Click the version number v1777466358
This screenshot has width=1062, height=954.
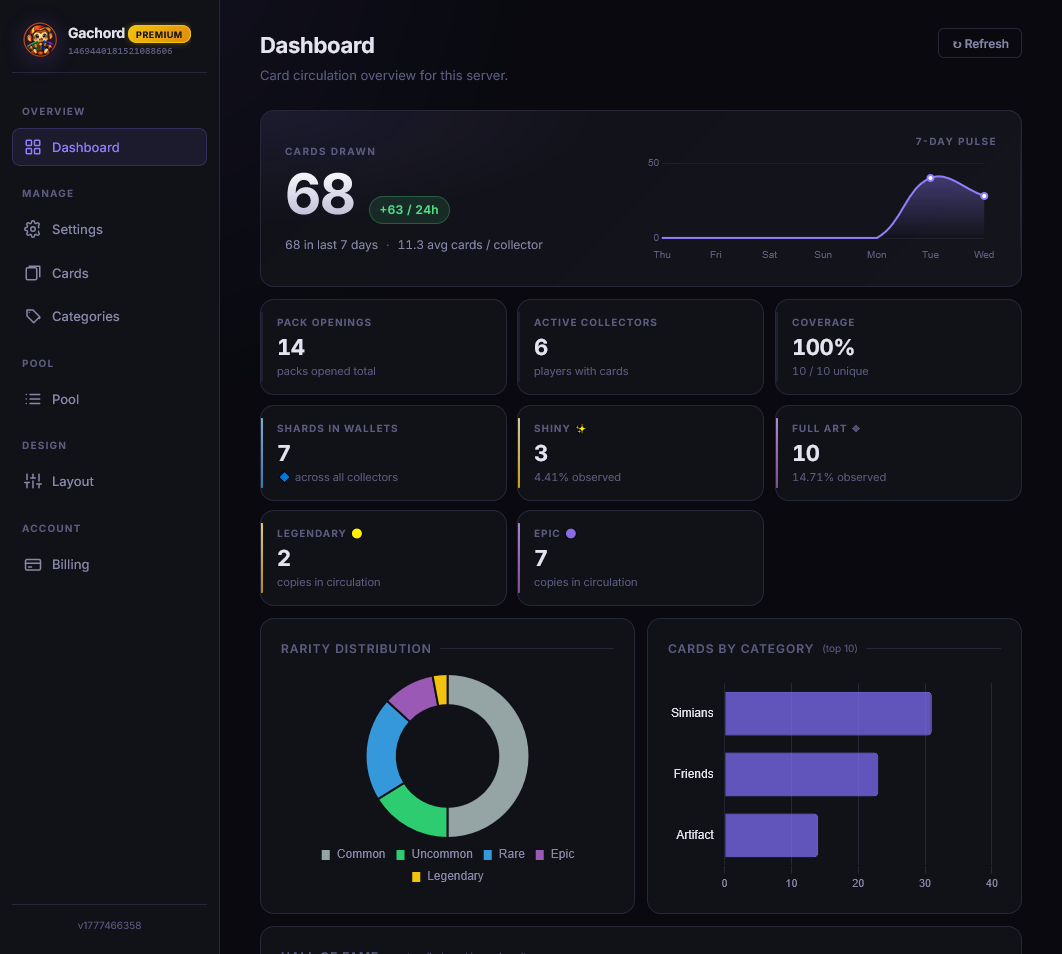[x=109, y=925]
